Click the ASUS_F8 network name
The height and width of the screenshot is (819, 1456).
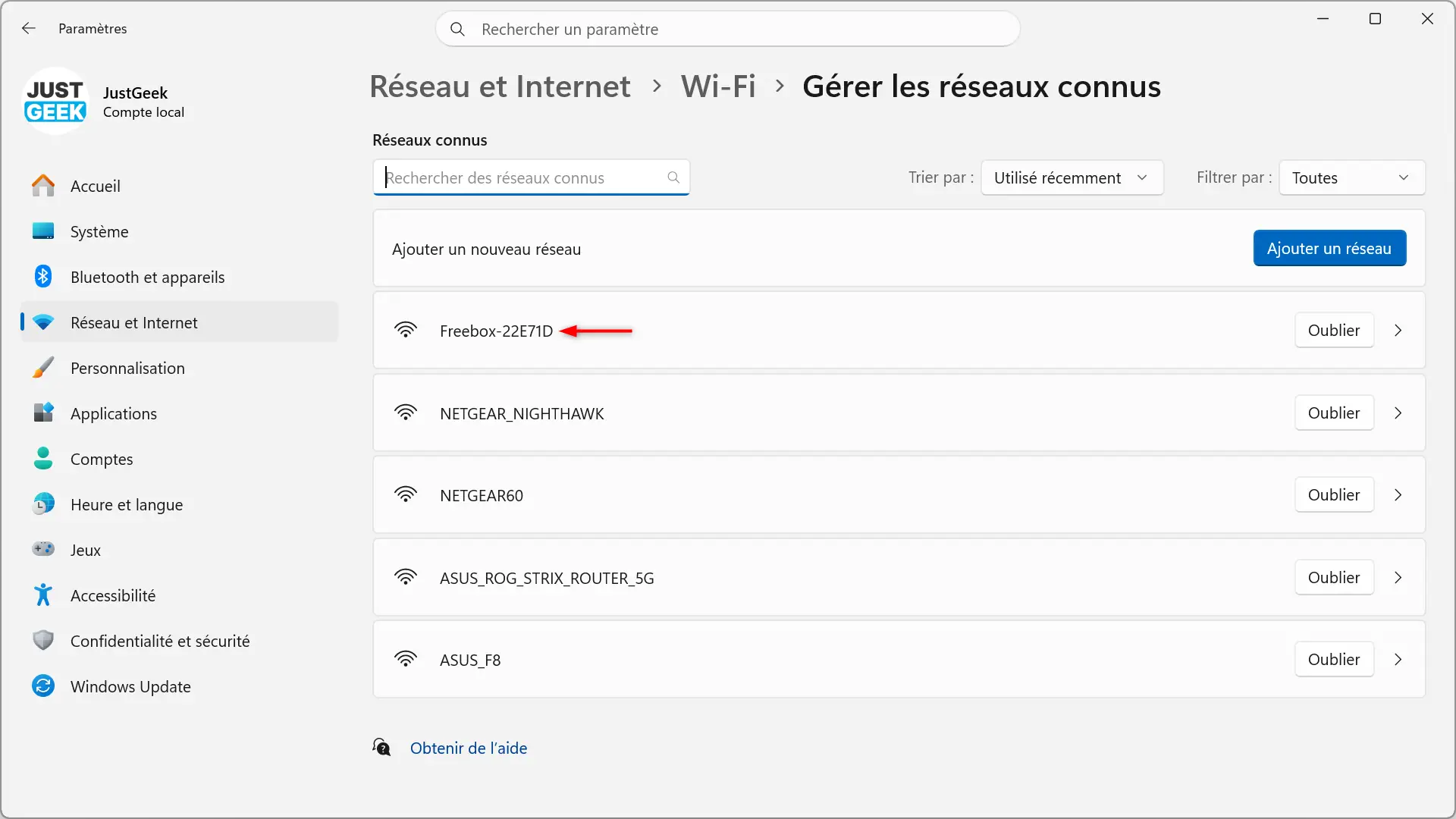coord(470,660)
